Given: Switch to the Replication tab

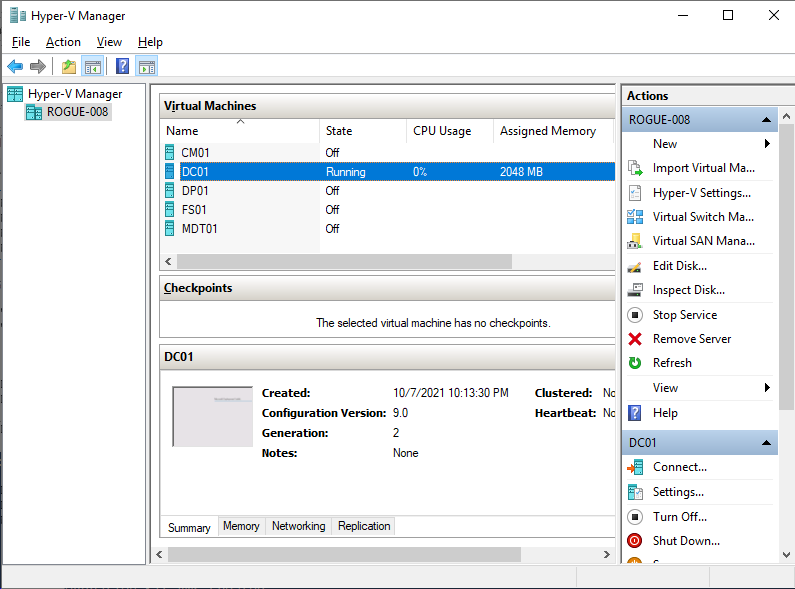Looking at the screenshot, I should tap(364, 526).
